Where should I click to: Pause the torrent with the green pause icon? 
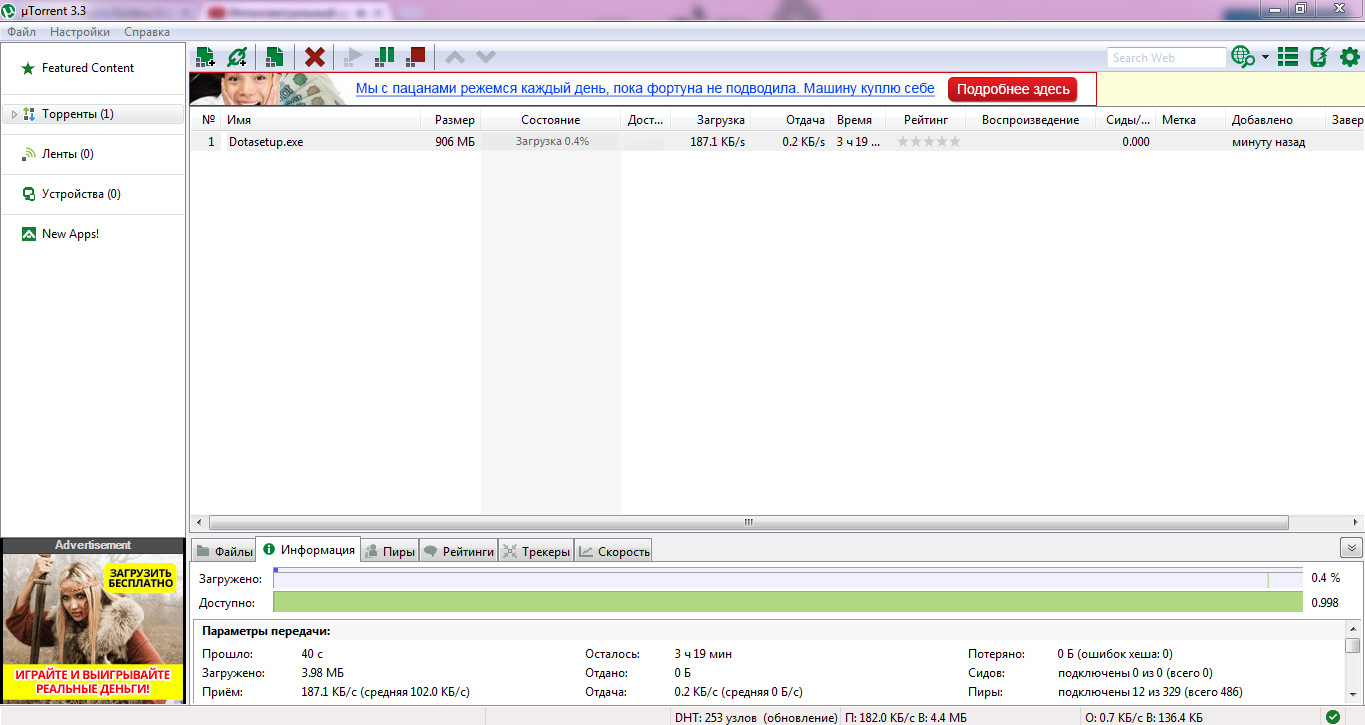[x=385, y=57]
